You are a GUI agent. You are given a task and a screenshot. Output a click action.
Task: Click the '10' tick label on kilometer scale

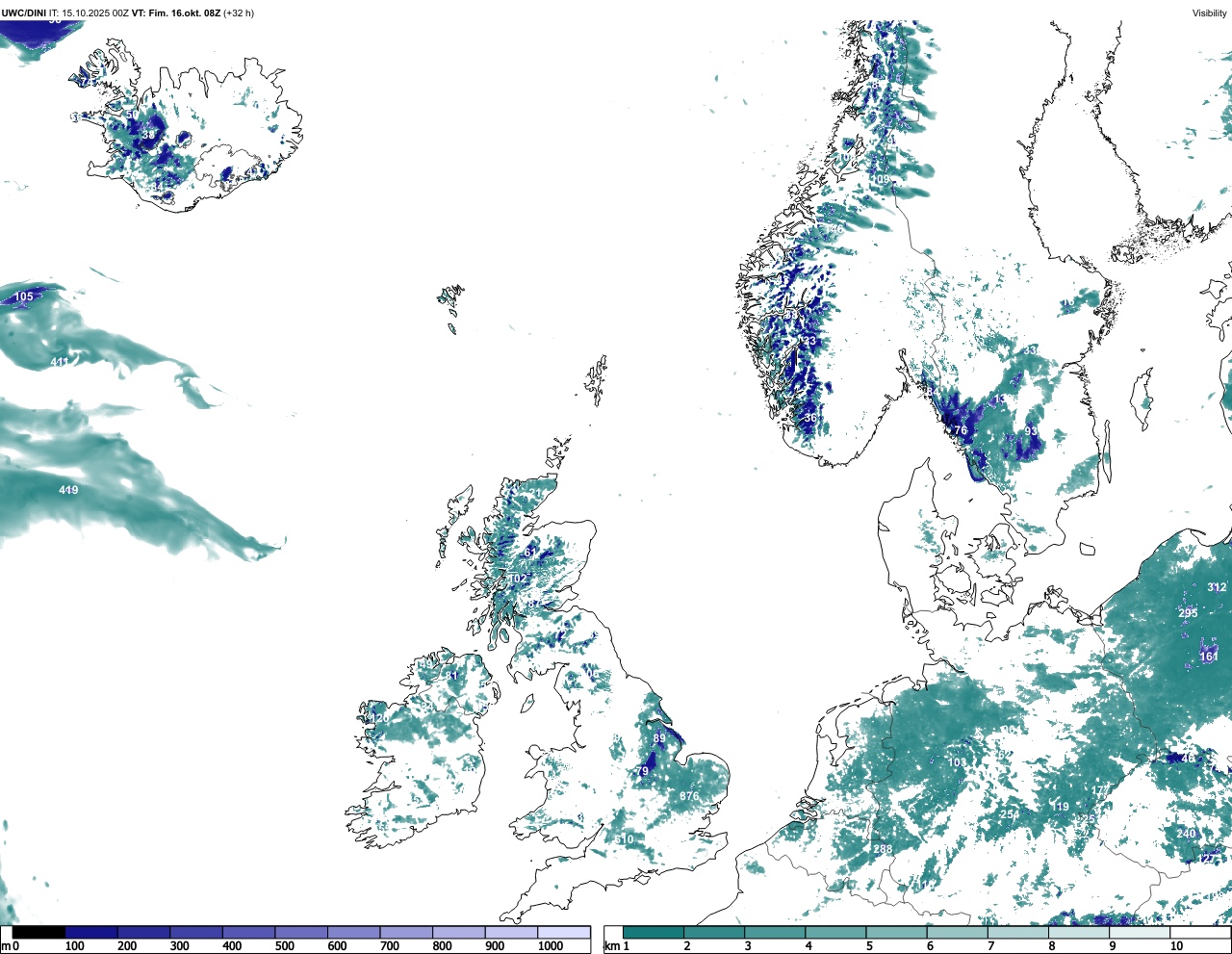[1176, 946]
